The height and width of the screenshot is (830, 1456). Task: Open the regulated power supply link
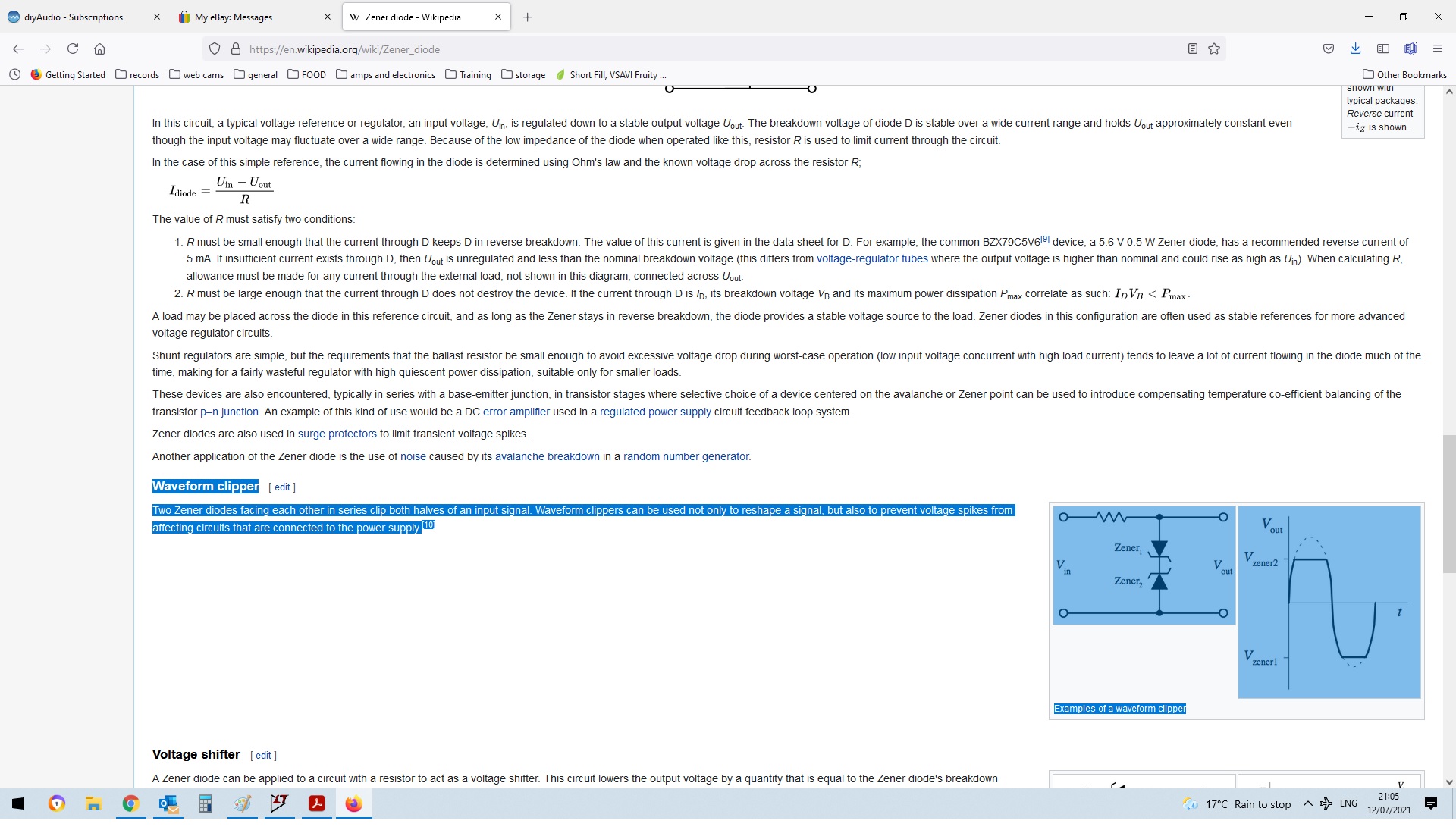tap(655, 412)
